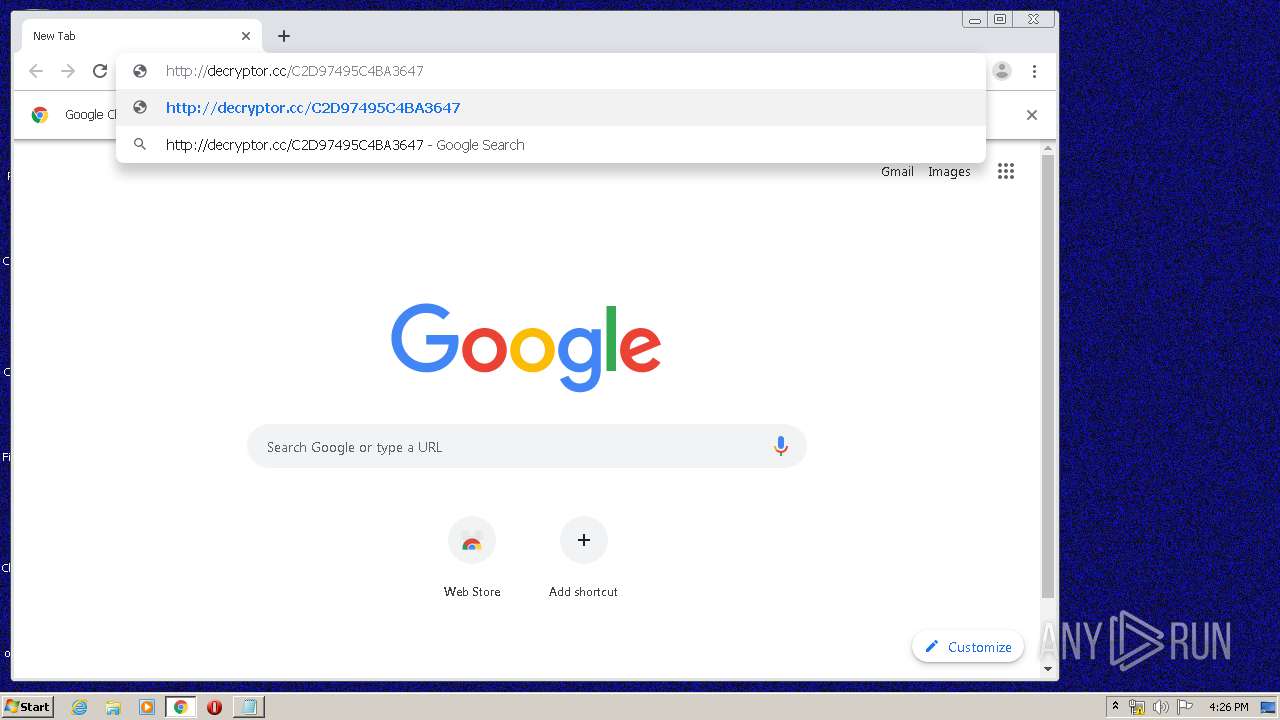Choose the decryptor.cc Google Search suggestion

551,145
